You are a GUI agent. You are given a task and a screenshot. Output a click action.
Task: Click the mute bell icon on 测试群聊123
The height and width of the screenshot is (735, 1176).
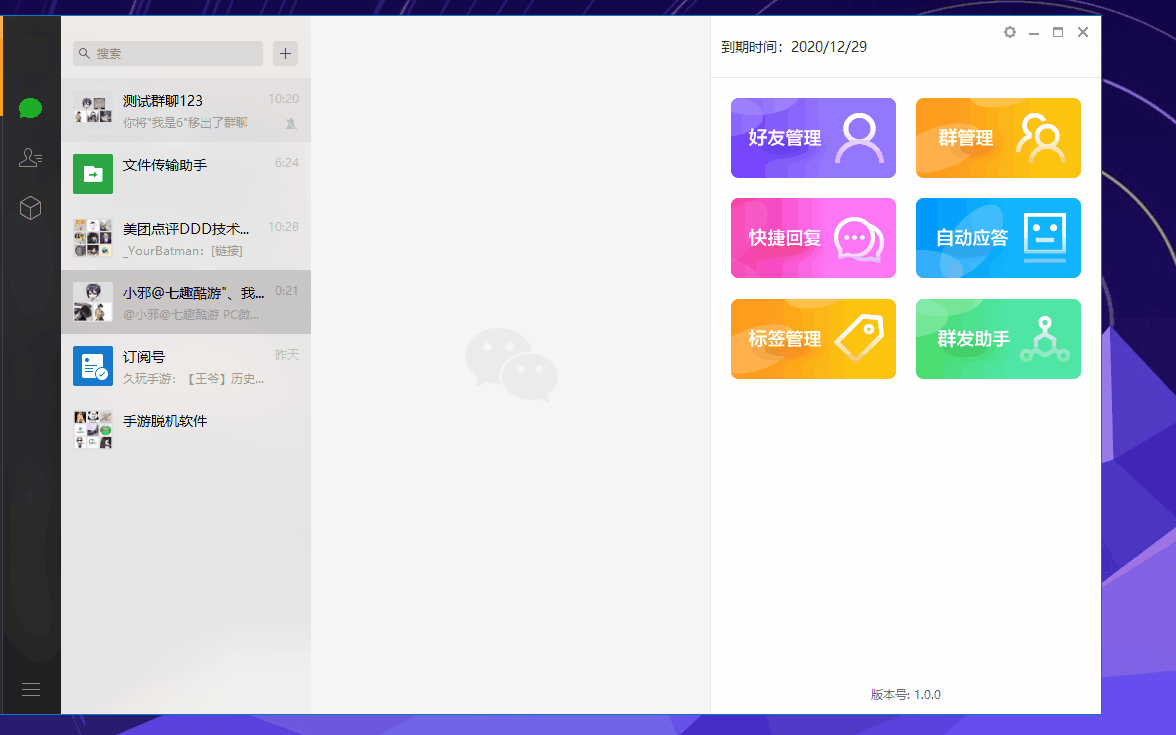point(291,124)
